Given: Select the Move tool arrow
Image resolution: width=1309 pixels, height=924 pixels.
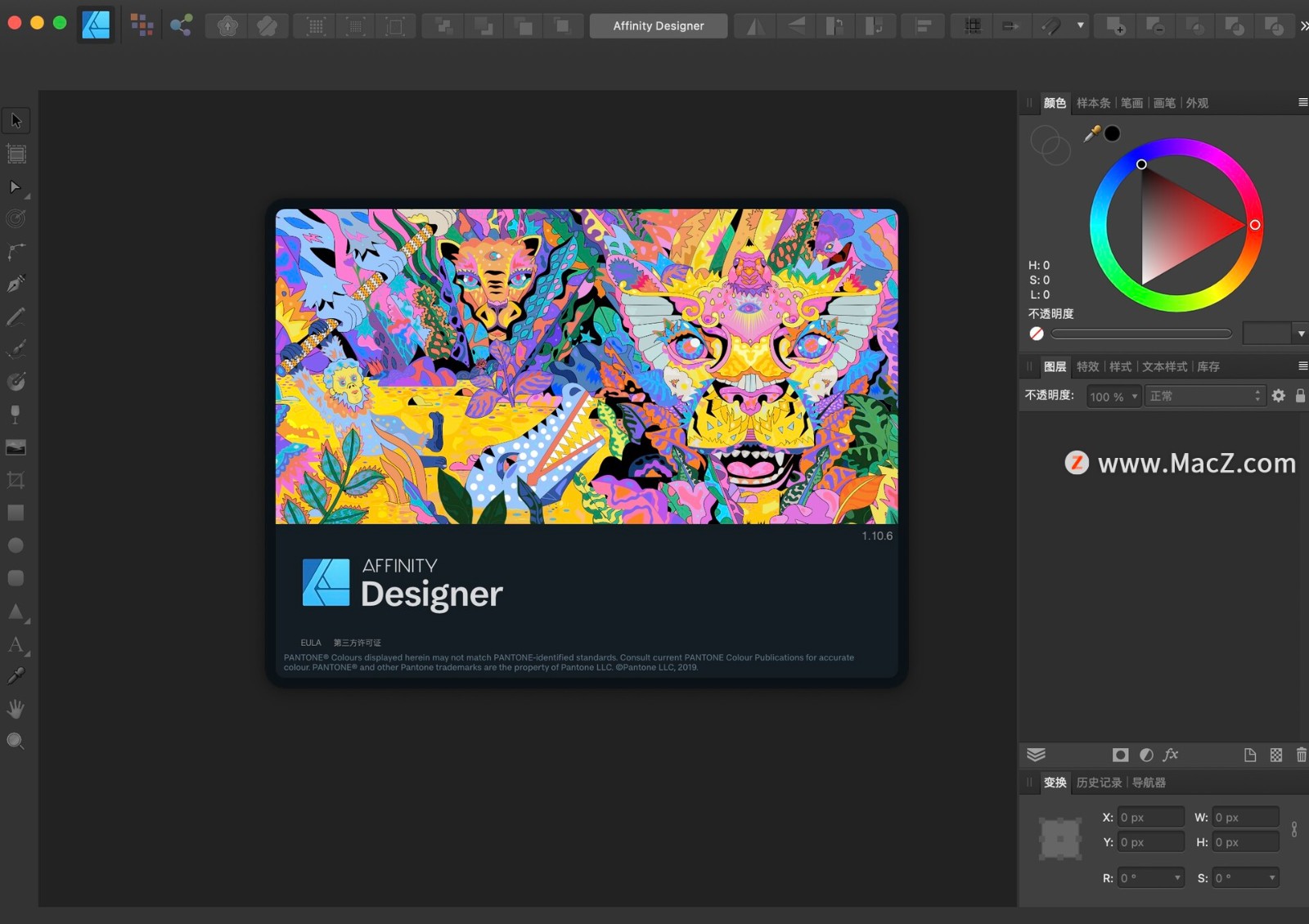Looking at the screenshot, I should (16, 121).
